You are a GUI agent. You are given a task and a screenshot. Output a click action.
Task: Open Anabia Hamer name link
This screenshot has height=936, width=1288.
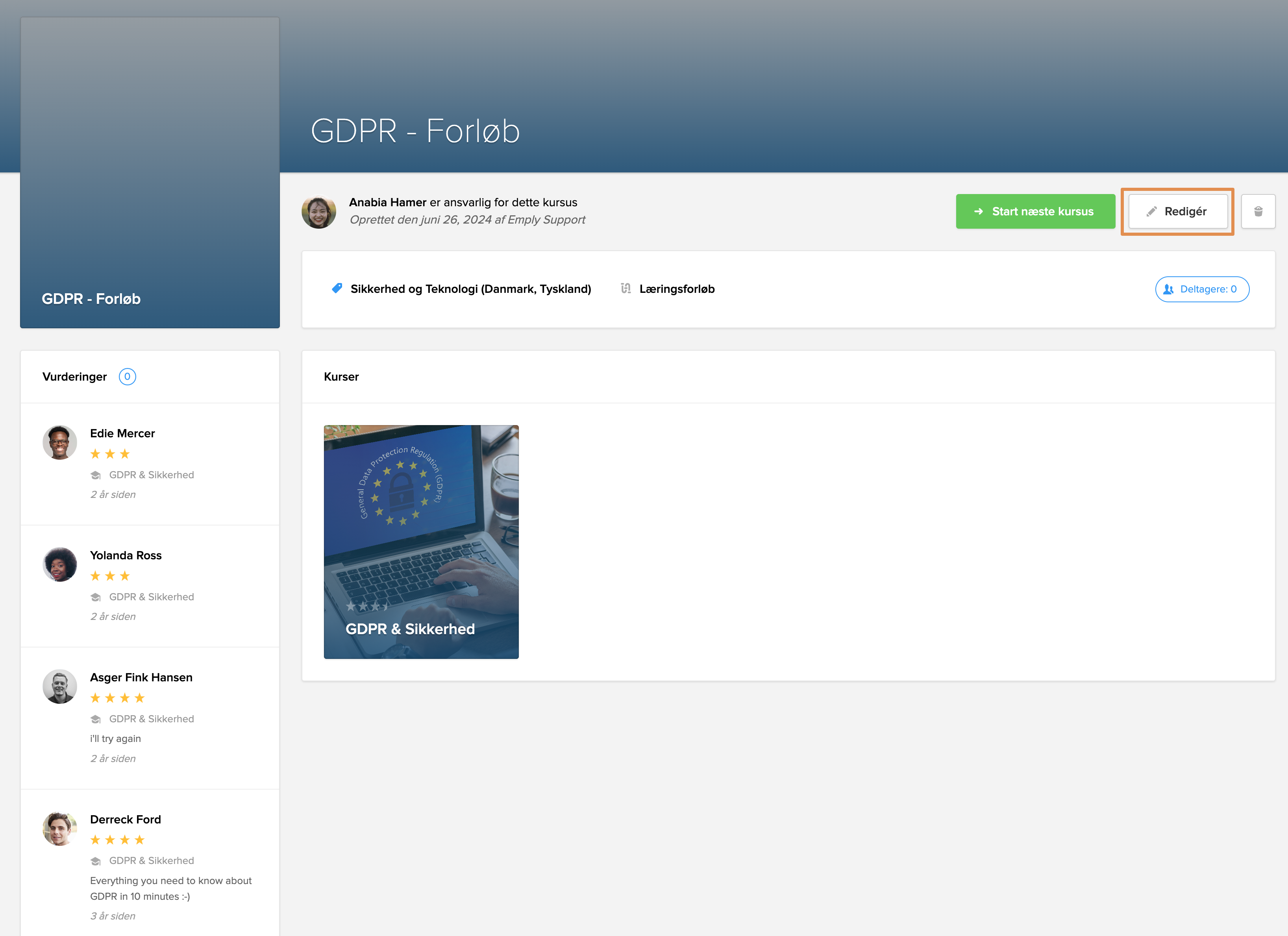(x=387, y=202)
